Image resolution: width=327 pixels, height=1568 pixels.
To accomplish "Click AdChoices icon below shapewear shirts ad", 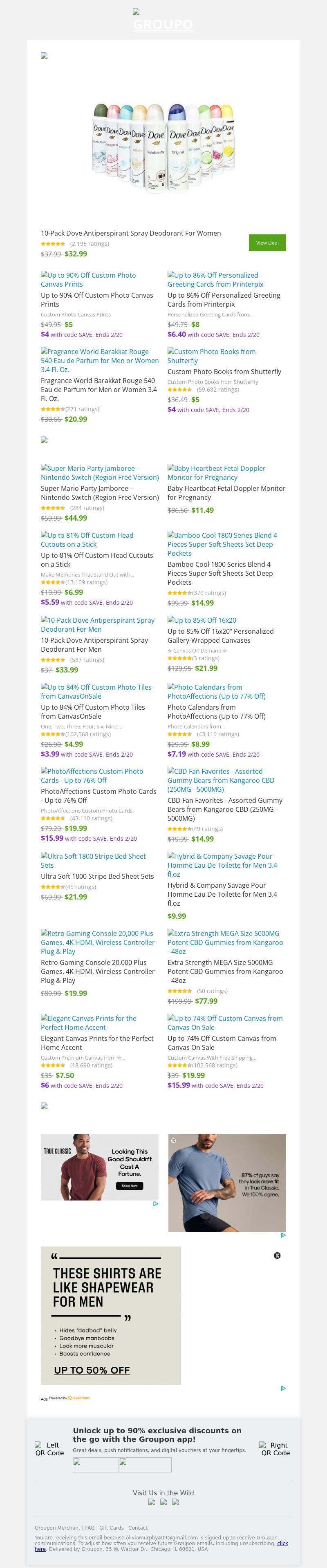I will pyautogui.click(x=282, y=1388).
